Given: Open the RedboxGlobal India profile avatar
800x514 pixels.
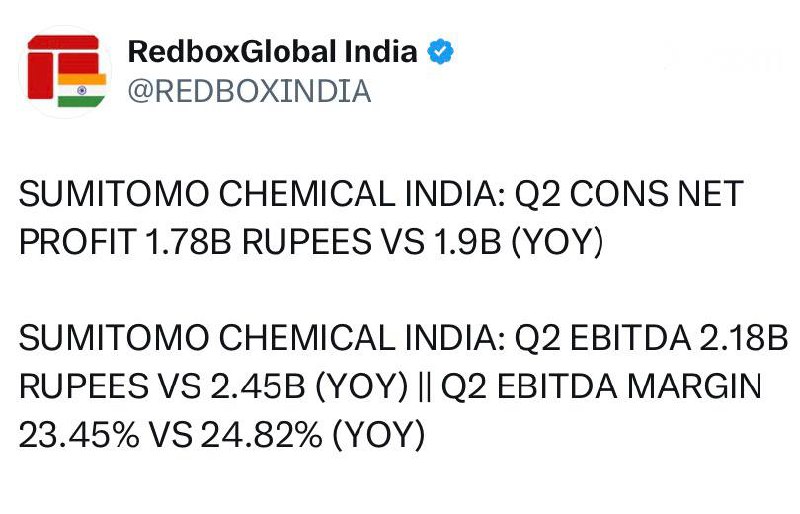Looking at the screenshot, I should 65,72.
